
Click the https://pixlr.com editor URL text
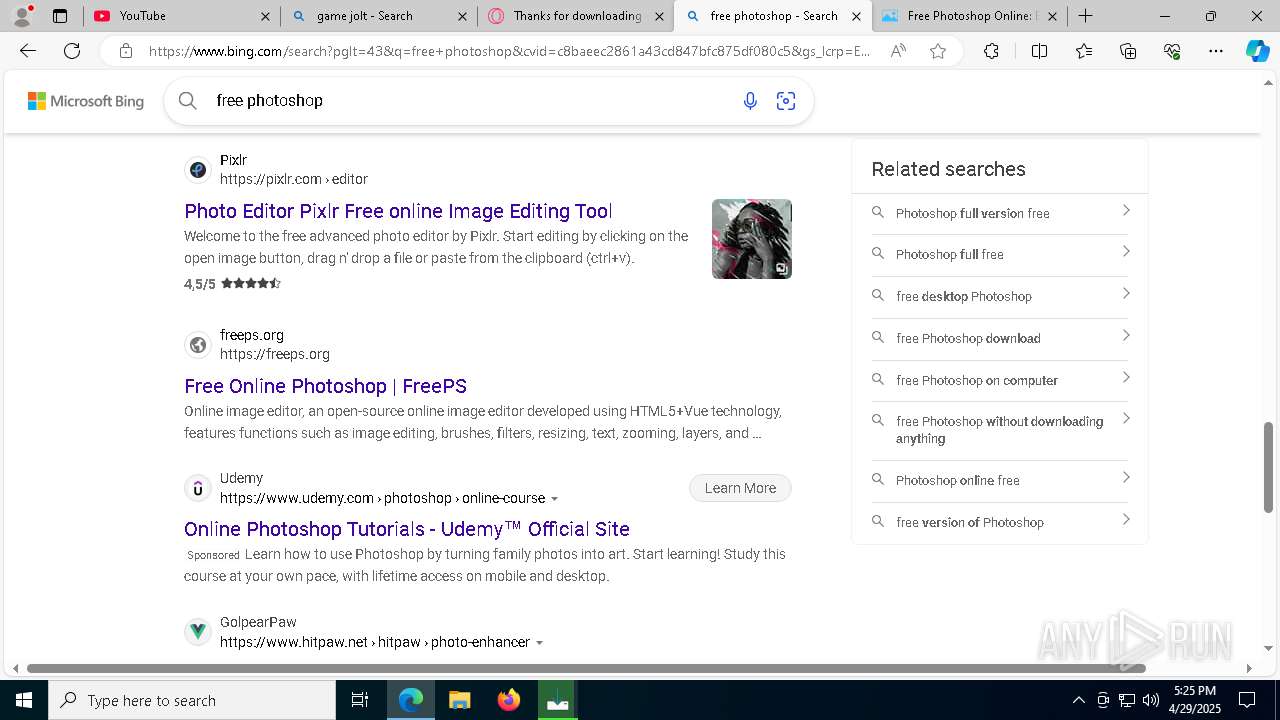coord(294,179)
